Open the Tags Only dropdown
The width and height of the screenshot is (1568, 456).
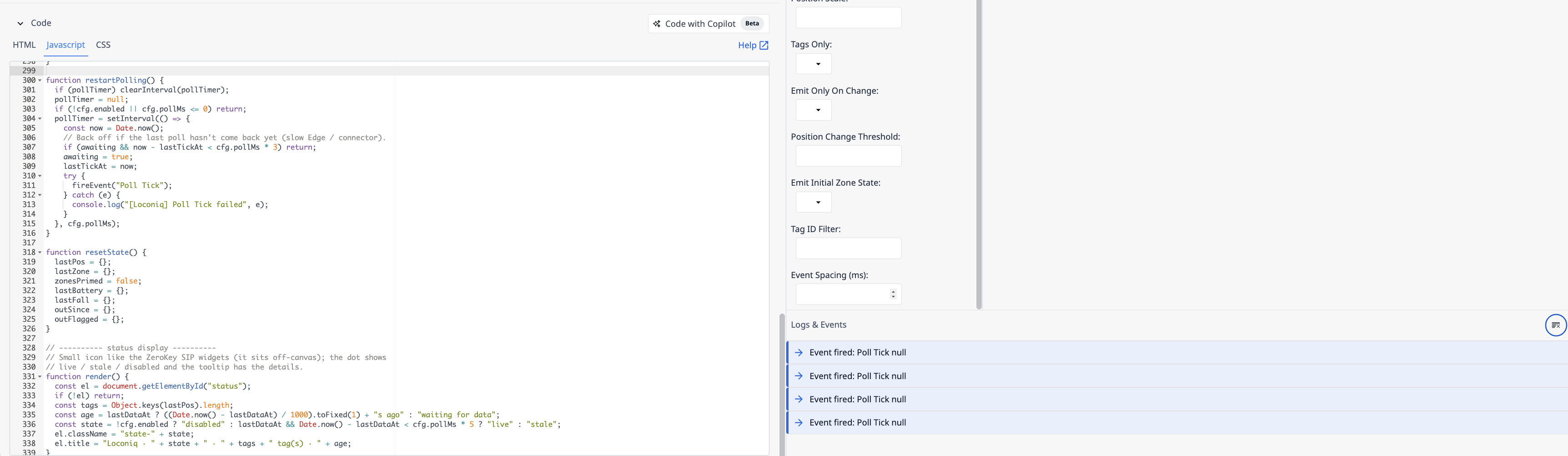pyautogui.click(x=813, y=64)
